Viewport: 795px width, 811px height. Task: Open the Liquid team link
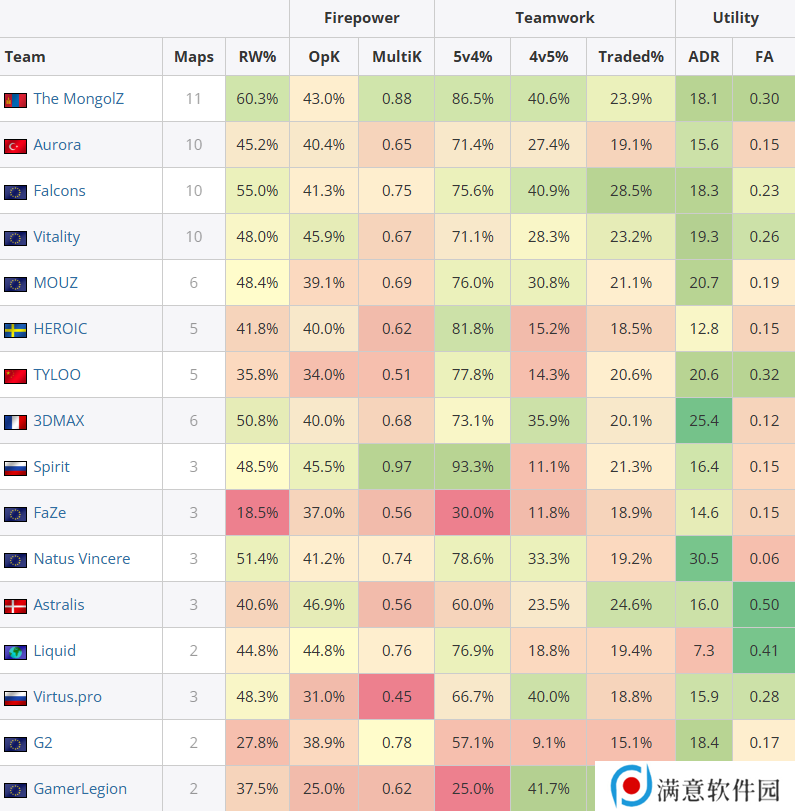54,651
